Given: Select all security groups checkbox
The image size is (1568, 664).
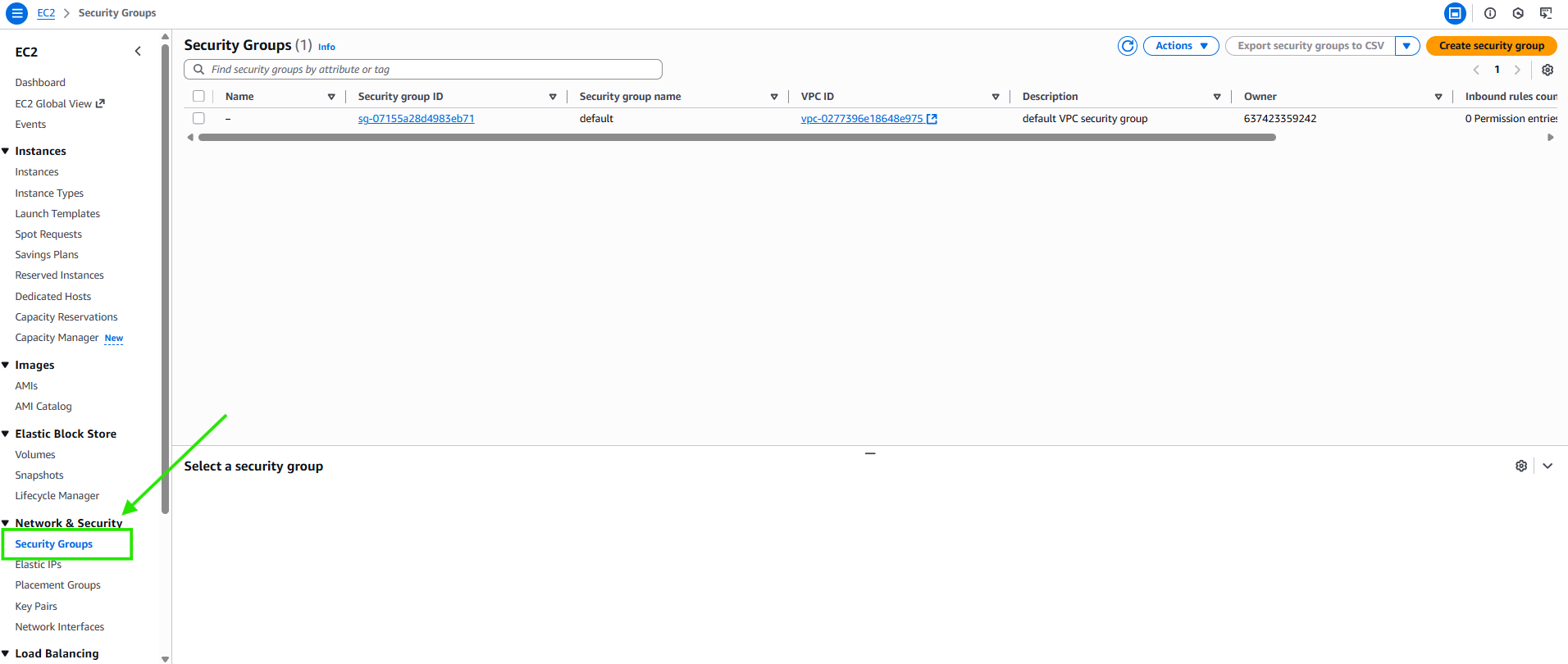Looking at the screenshot, I should pos(198,97).
